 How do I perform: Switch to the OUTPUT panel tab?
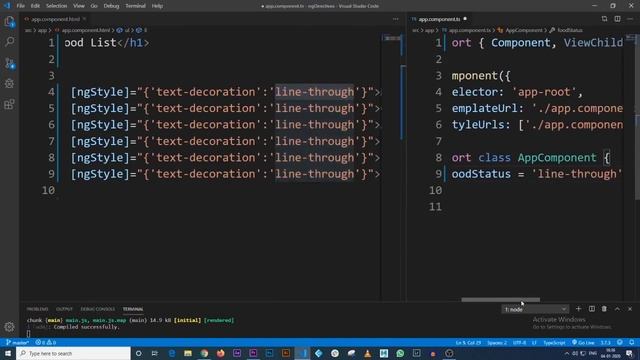(x=64, y=309)
